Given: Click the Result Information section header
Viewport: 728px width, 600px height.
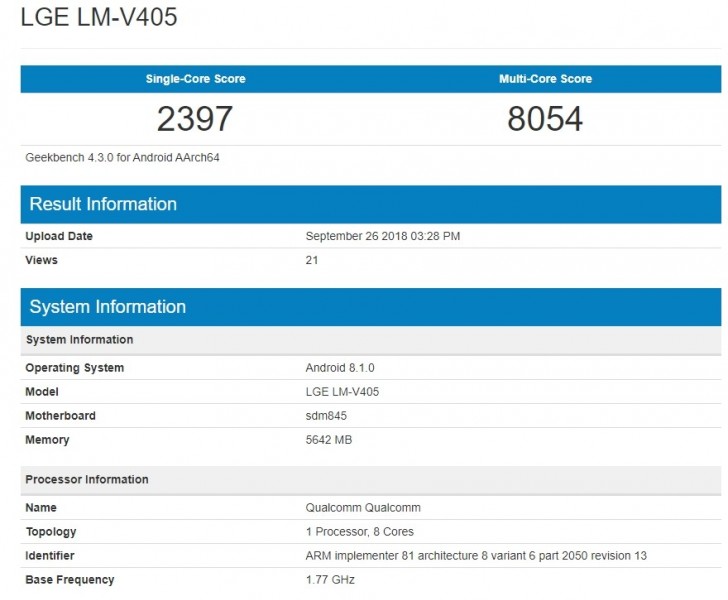Looking at the screenshot, I should (103, 204).
